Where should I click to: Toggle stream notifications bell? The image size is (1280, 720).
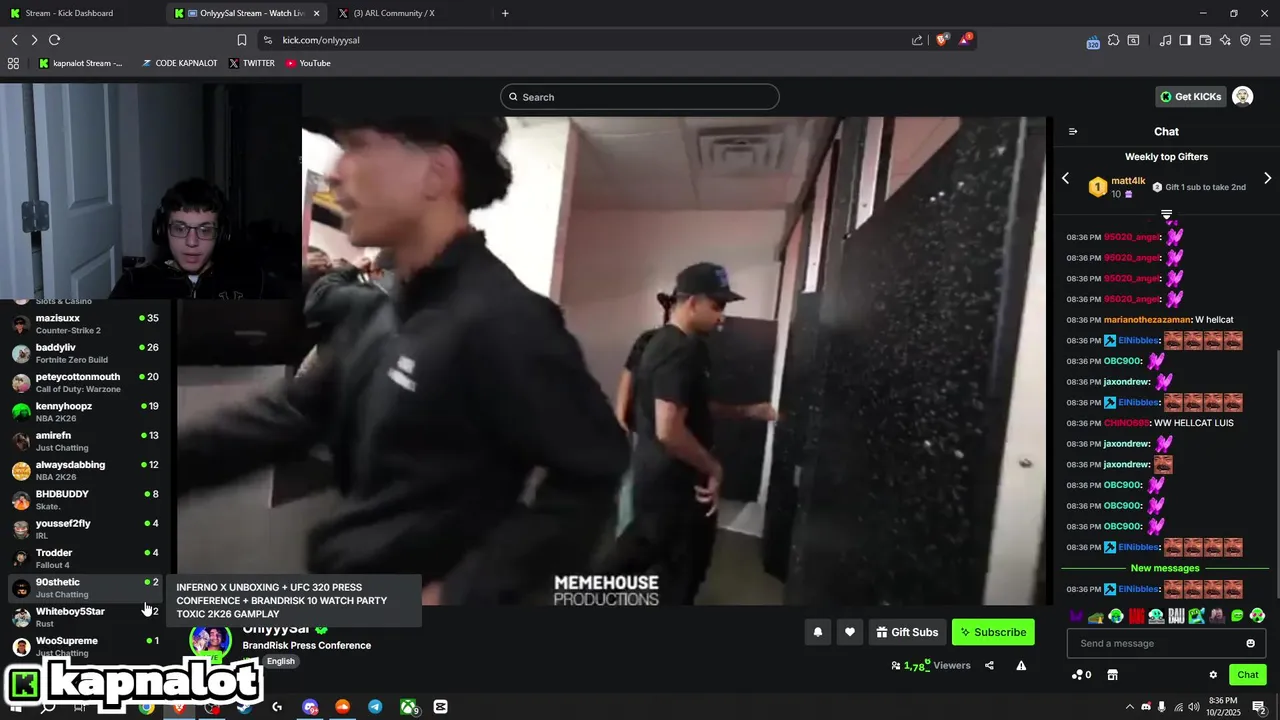(x=818, y=632)
